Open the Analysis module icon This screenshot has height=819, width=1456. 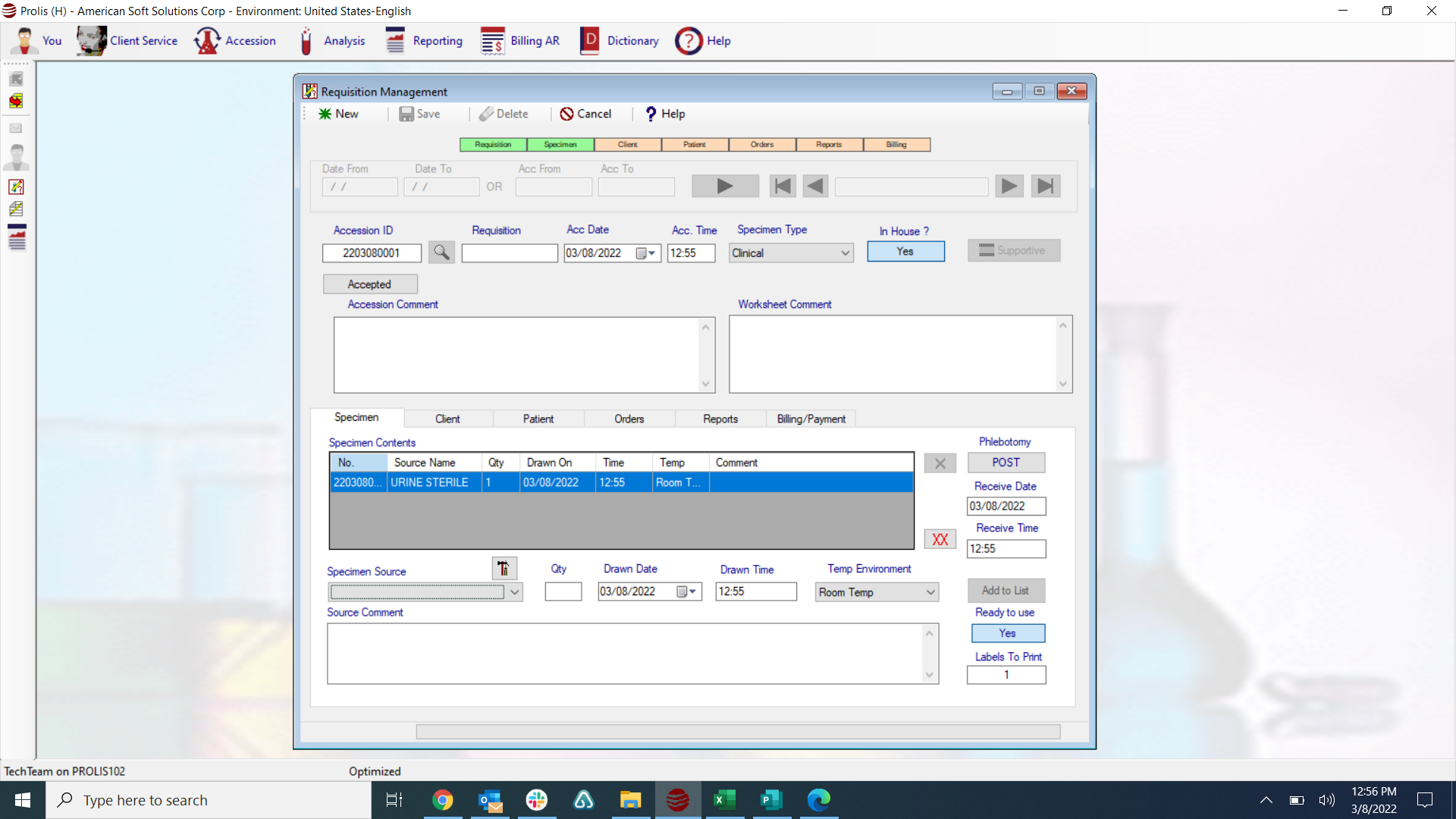(331, 41)
